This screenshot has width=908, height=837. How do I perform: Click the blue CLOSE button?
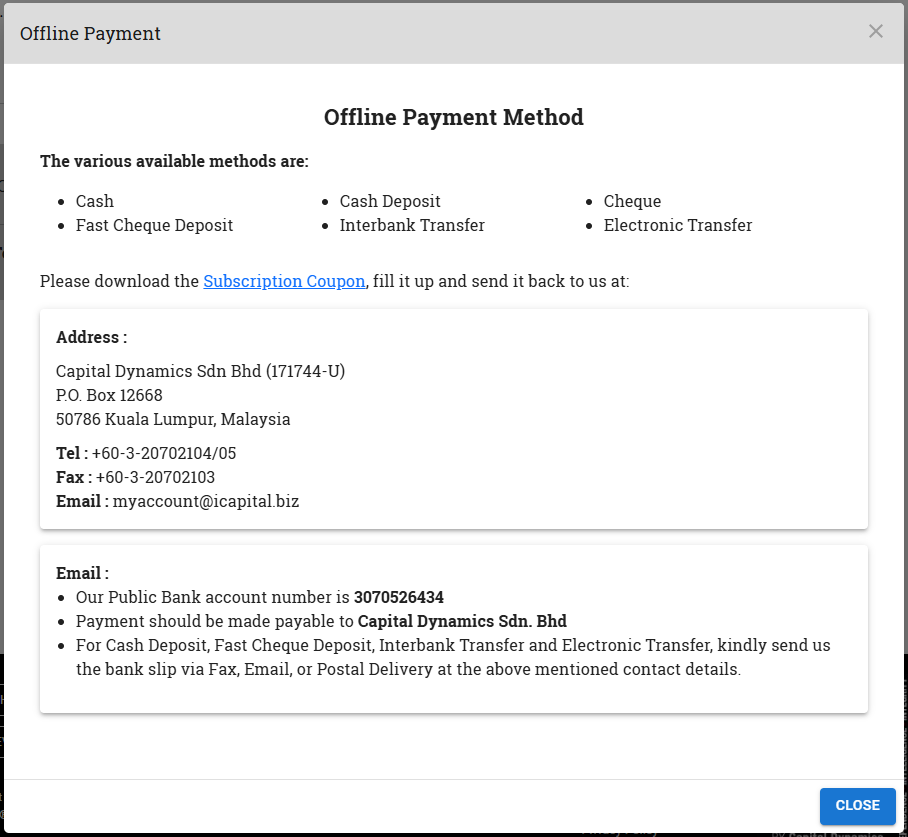tap(857, 805)
